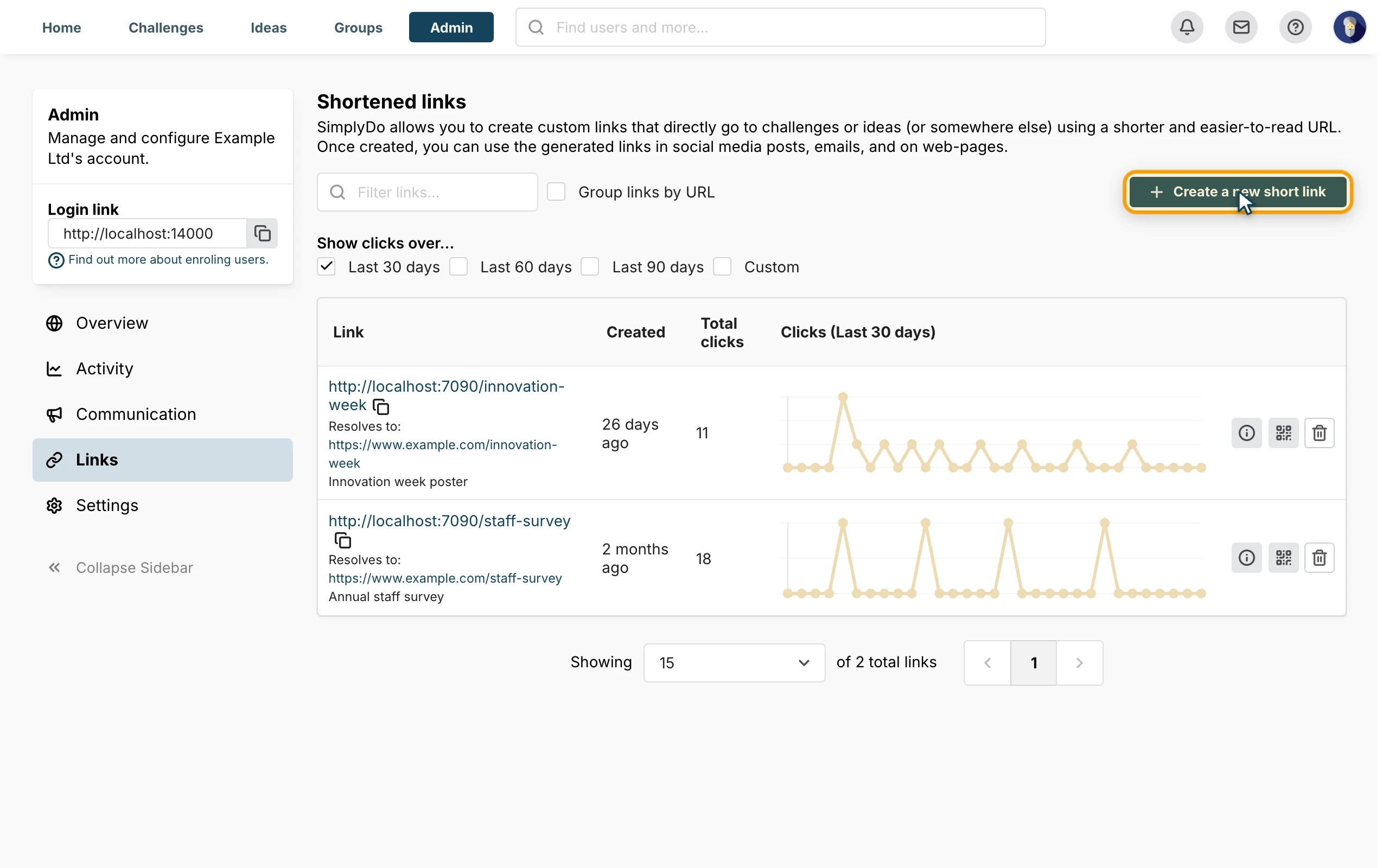1389x868 pixels.
Task: Click the Filter links field
Action: tap(427, 192)
